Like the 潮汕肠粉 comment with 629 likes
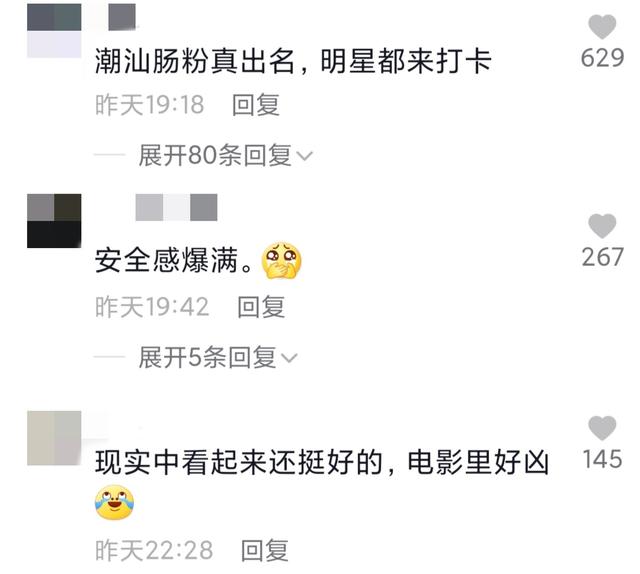 [x=602, y=27]
